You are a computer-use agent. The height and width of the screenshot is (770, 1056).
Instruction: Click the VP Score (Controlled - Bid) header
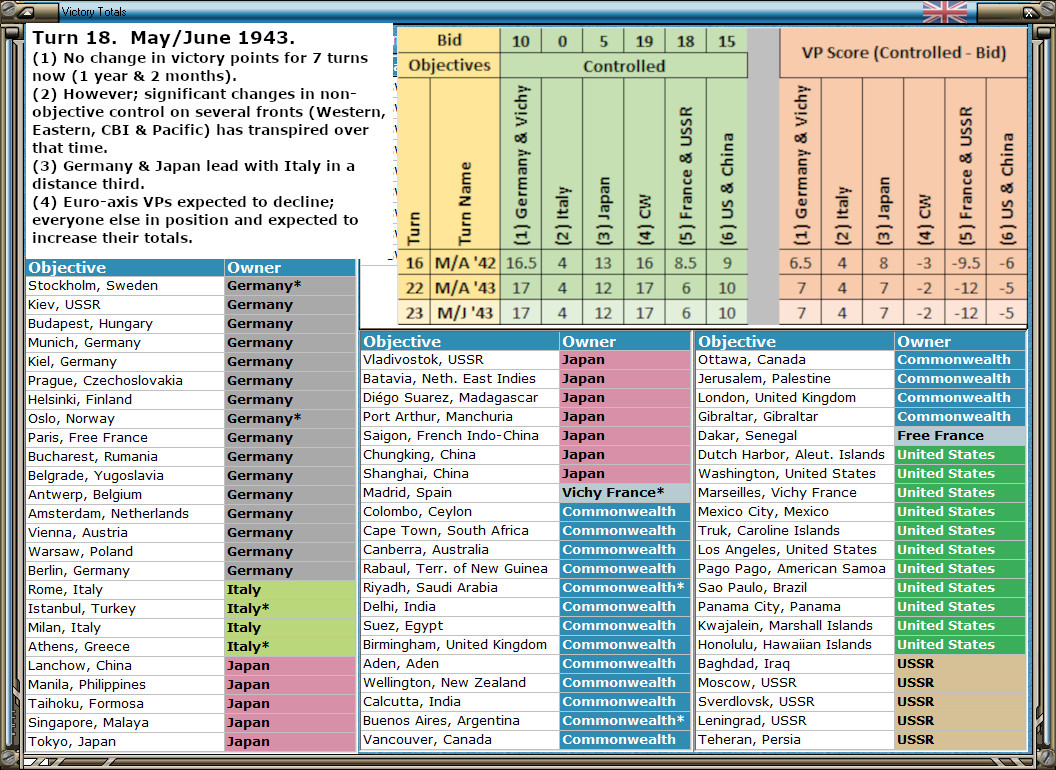click(x=903, y=53)
